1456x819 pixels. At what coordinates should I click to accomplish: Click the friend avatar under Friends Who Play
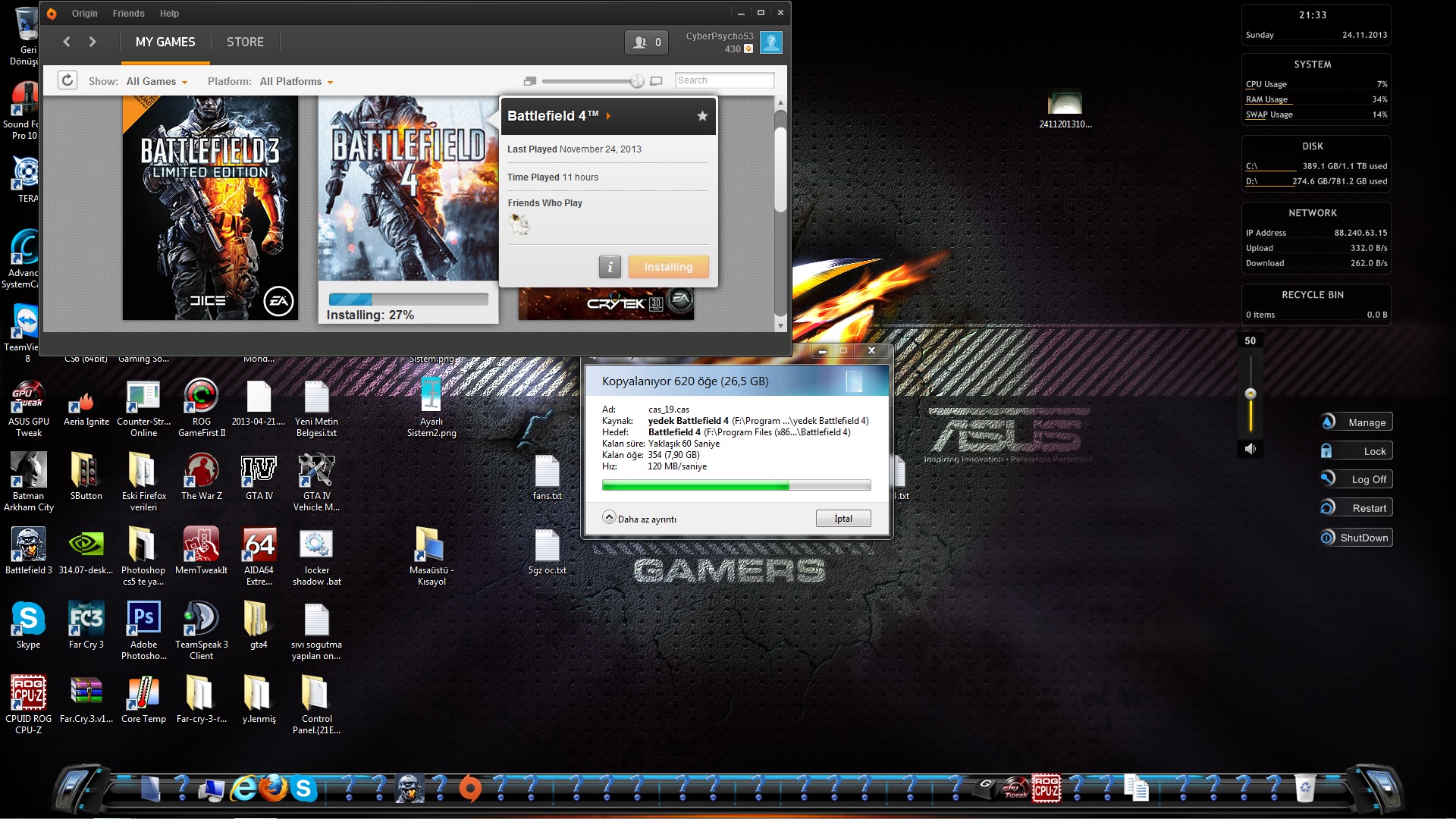coord(519,224)
